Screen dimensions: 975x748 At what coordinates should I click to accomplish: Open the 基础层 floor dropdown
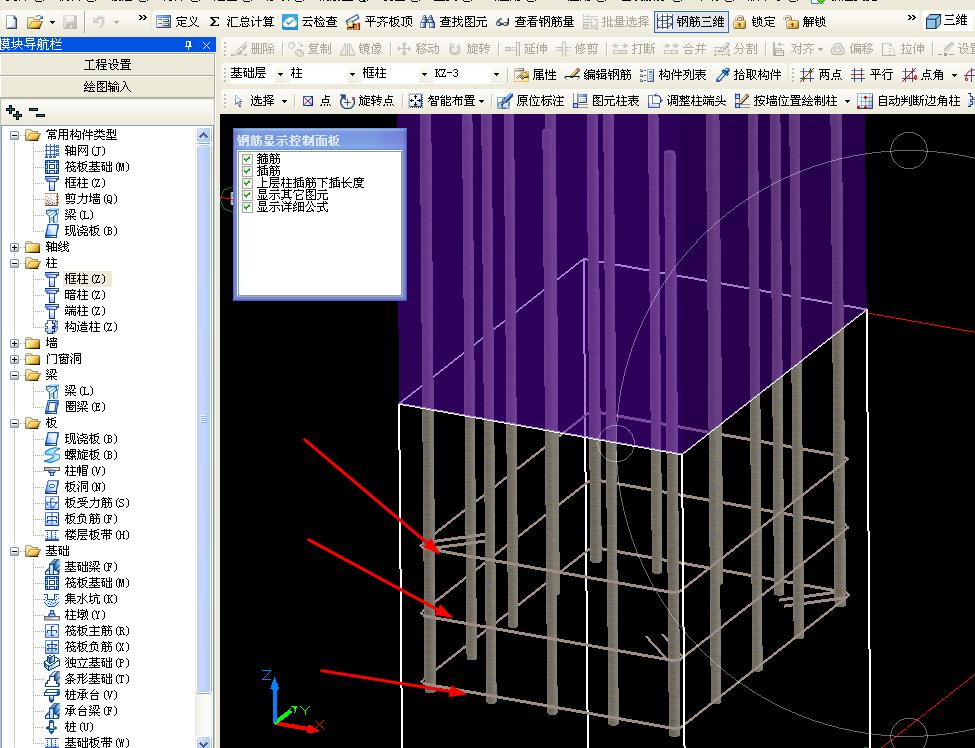[x=280, y=74]
